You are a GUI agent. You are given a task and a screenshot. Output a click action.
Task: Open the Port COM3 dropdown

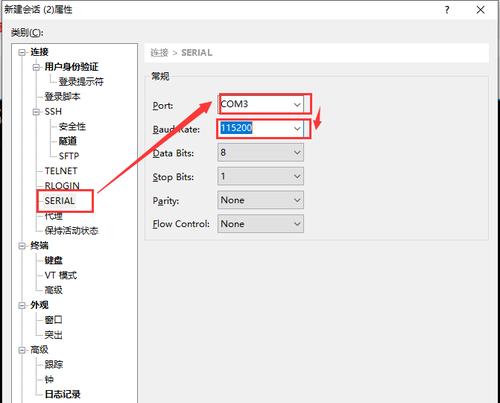261,104
